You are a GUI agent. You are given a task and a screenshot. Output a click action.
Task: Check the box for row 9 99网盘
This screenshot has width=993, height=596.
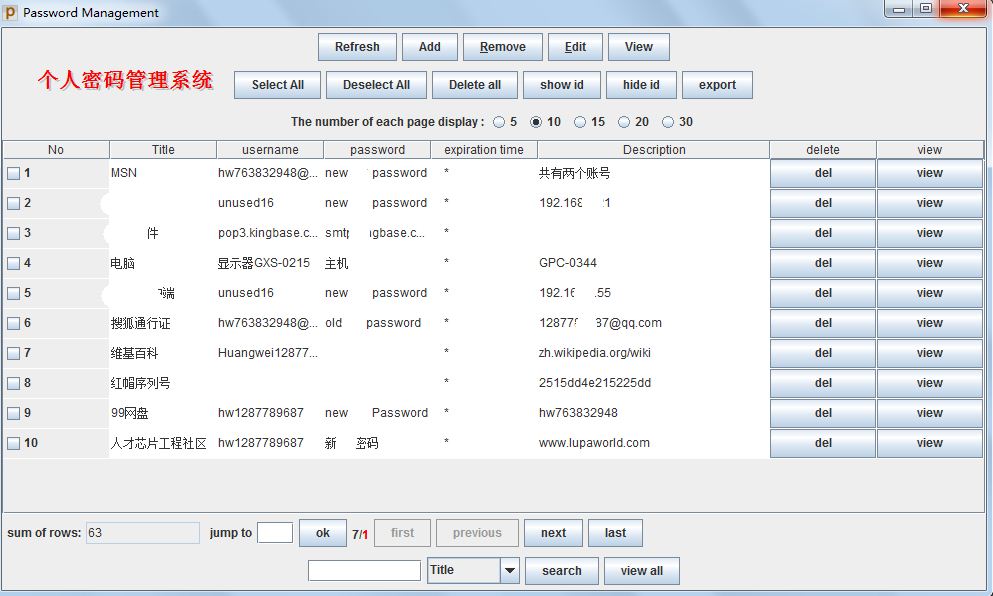tap(13, 414)
